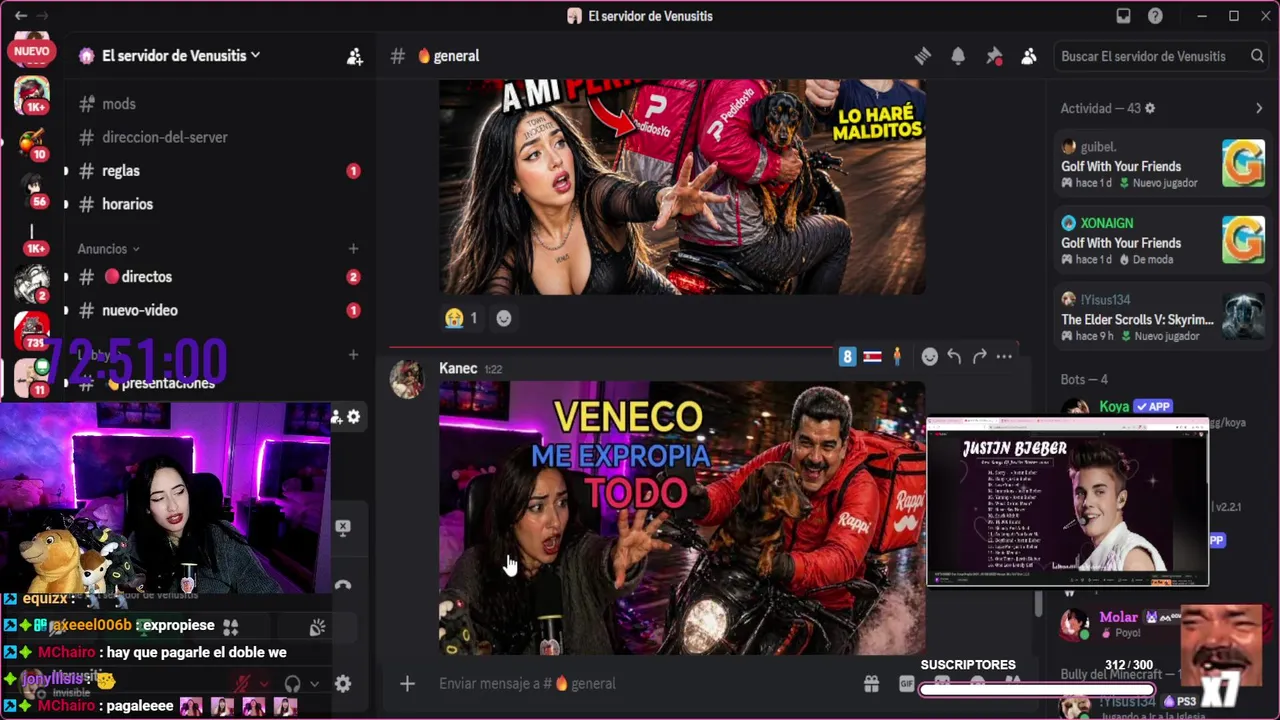Click the plus attach button in message bar
This screenshot has width=1280, height=720.
pos(407,684)
